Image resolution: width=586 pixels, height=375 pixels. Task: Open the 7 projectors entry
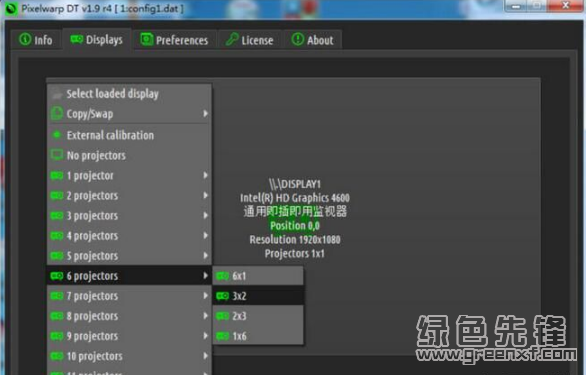coord(129,296)
